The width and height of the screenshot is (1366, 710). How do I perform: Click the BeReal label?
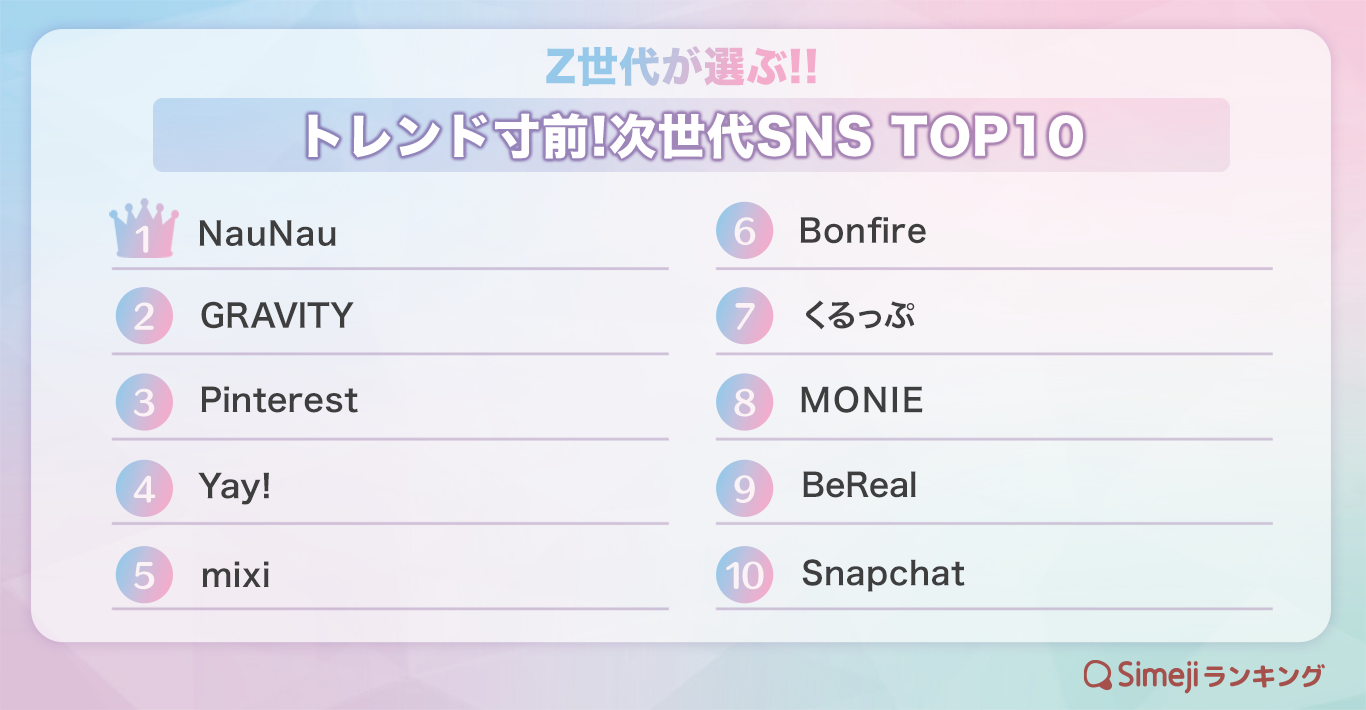coord(860,487)
